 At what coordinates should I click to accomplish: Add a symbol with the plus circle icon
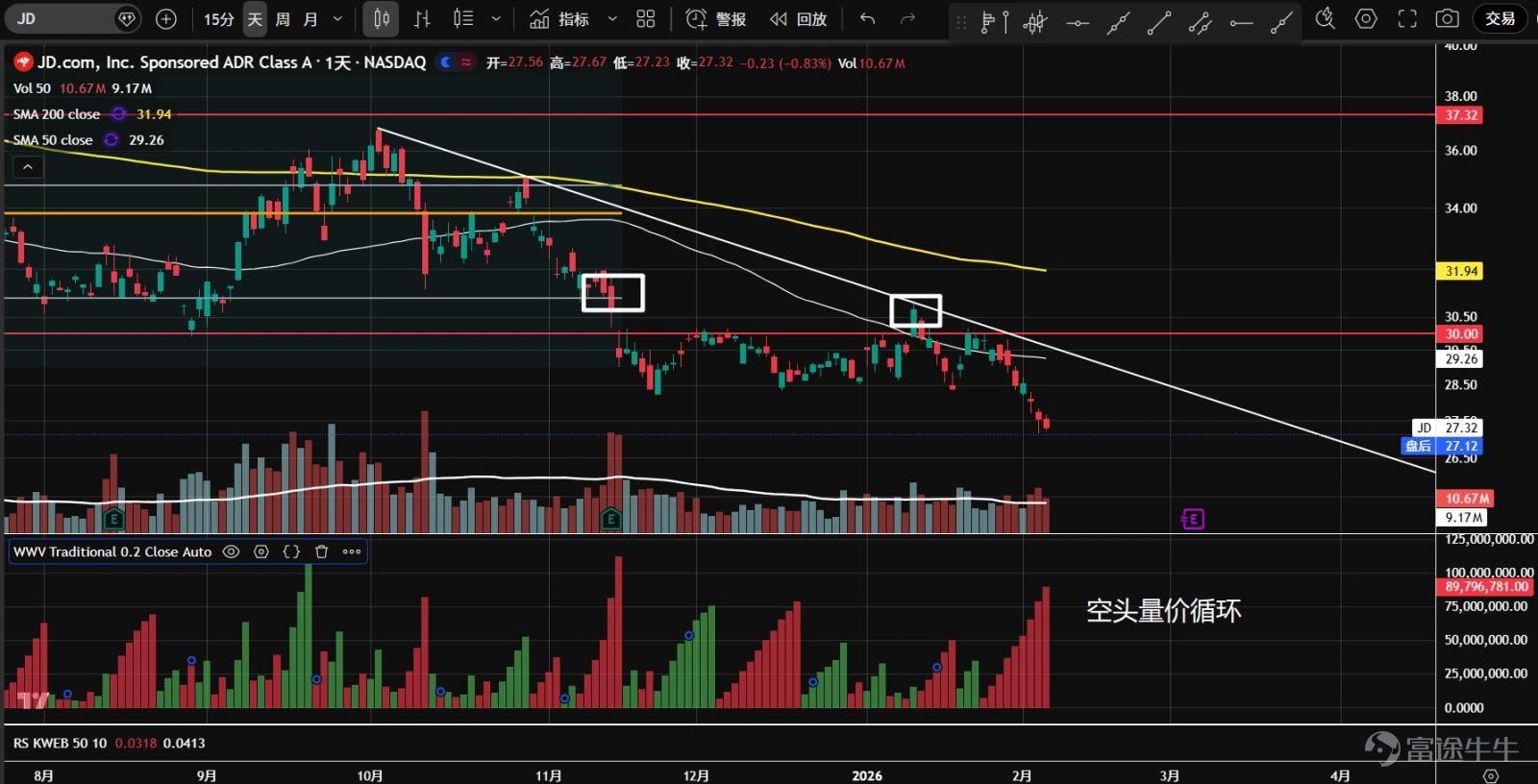pos(166,18)
